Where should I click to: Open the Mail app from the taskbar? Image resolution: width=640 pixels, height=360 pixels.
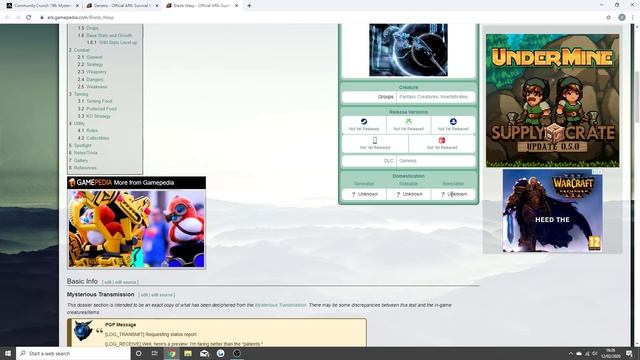[x=204, y=353]
